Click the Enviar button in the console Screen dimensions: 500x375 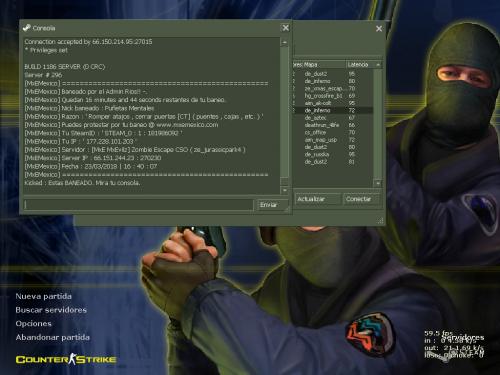[272, 205]
